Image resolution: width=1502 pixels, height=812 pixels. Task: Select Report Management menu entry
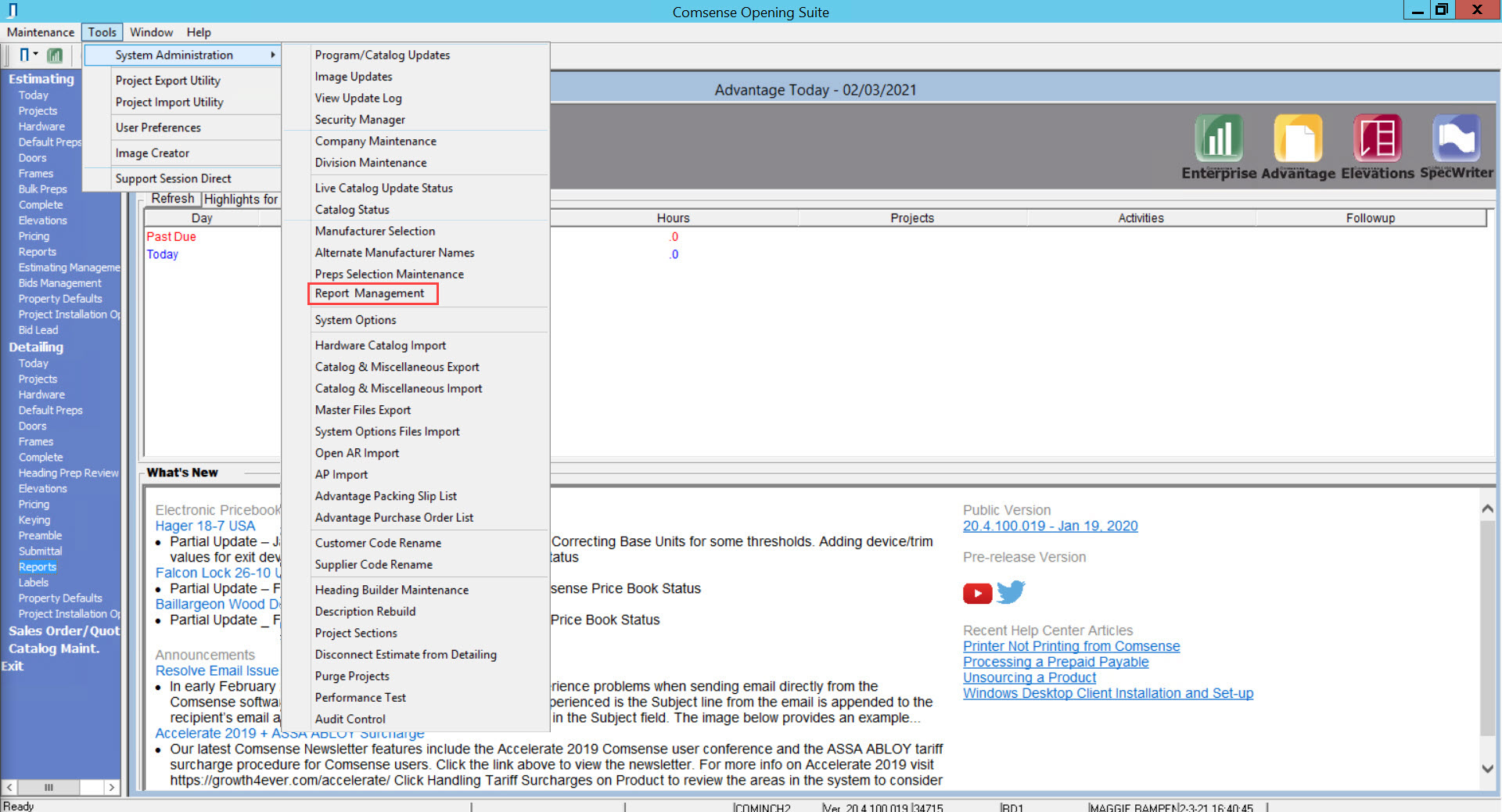point(370,293)
